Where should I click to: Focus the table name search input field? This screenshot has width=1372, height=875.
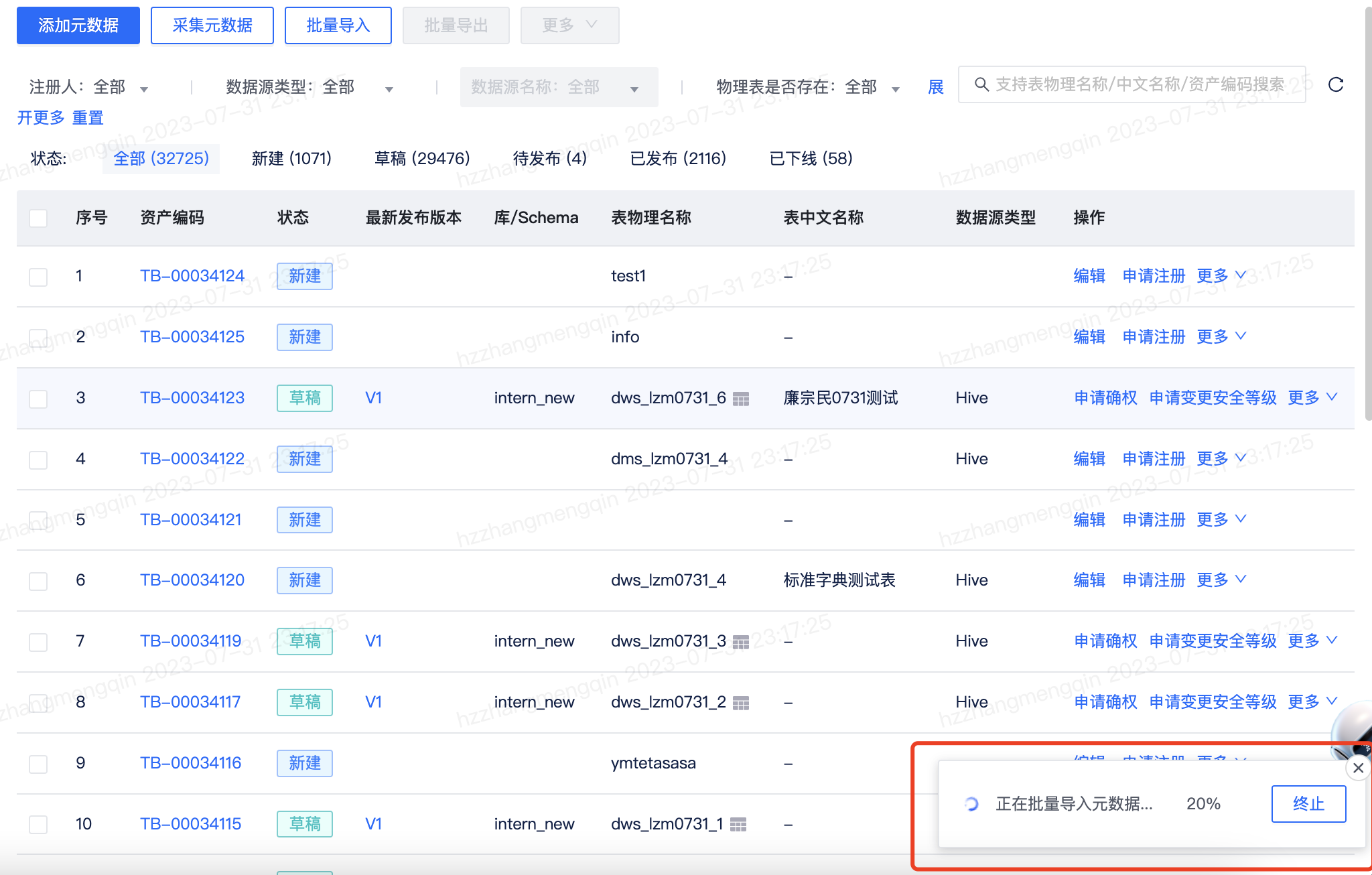[1139, 84]
